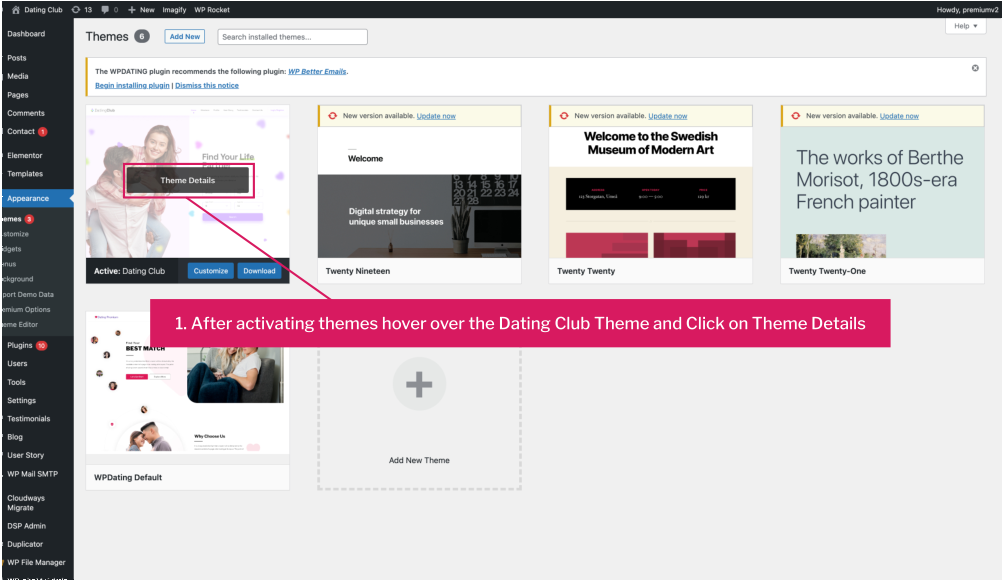This screenshot has width=1005, height=584.
Task: Expand the Help dropdown
Action: (x=965, y=26)
